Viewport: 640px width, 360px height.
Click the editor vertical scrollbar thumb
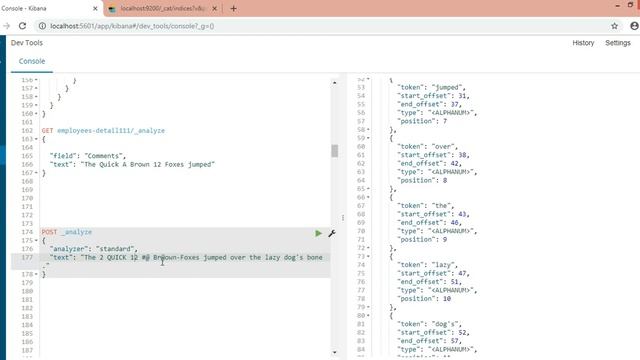pos(335,151)
